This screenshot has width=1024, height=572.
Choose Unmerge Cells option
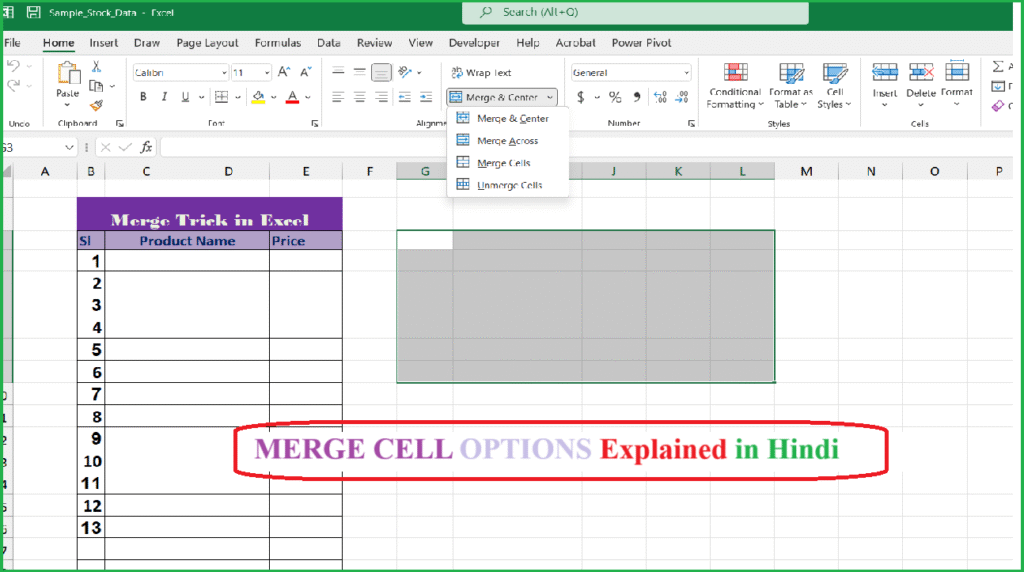[507, 185]
